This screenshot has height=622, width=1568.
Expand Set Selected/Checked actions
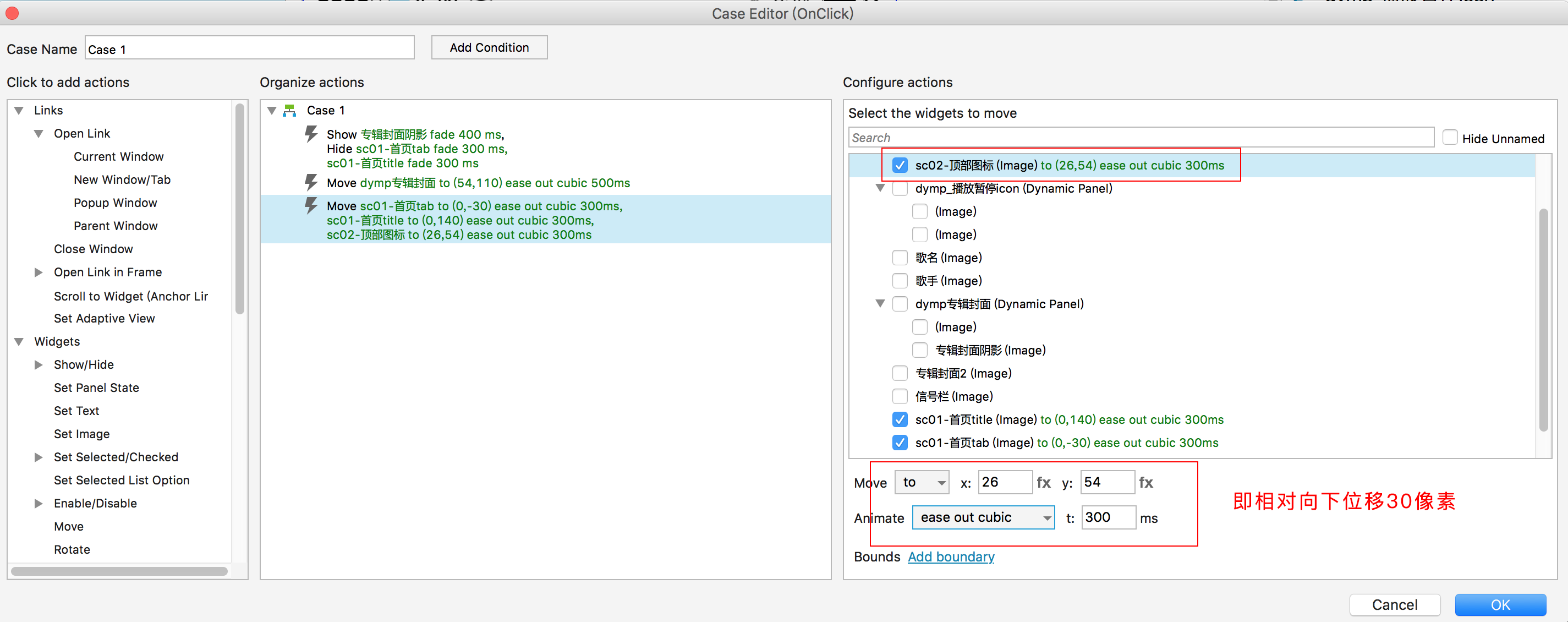(x=39, y=457)
